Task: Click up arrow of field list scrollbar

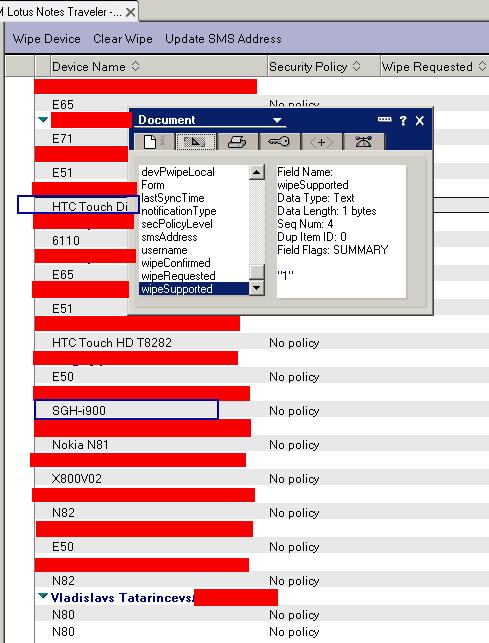Action: (257, 172)
